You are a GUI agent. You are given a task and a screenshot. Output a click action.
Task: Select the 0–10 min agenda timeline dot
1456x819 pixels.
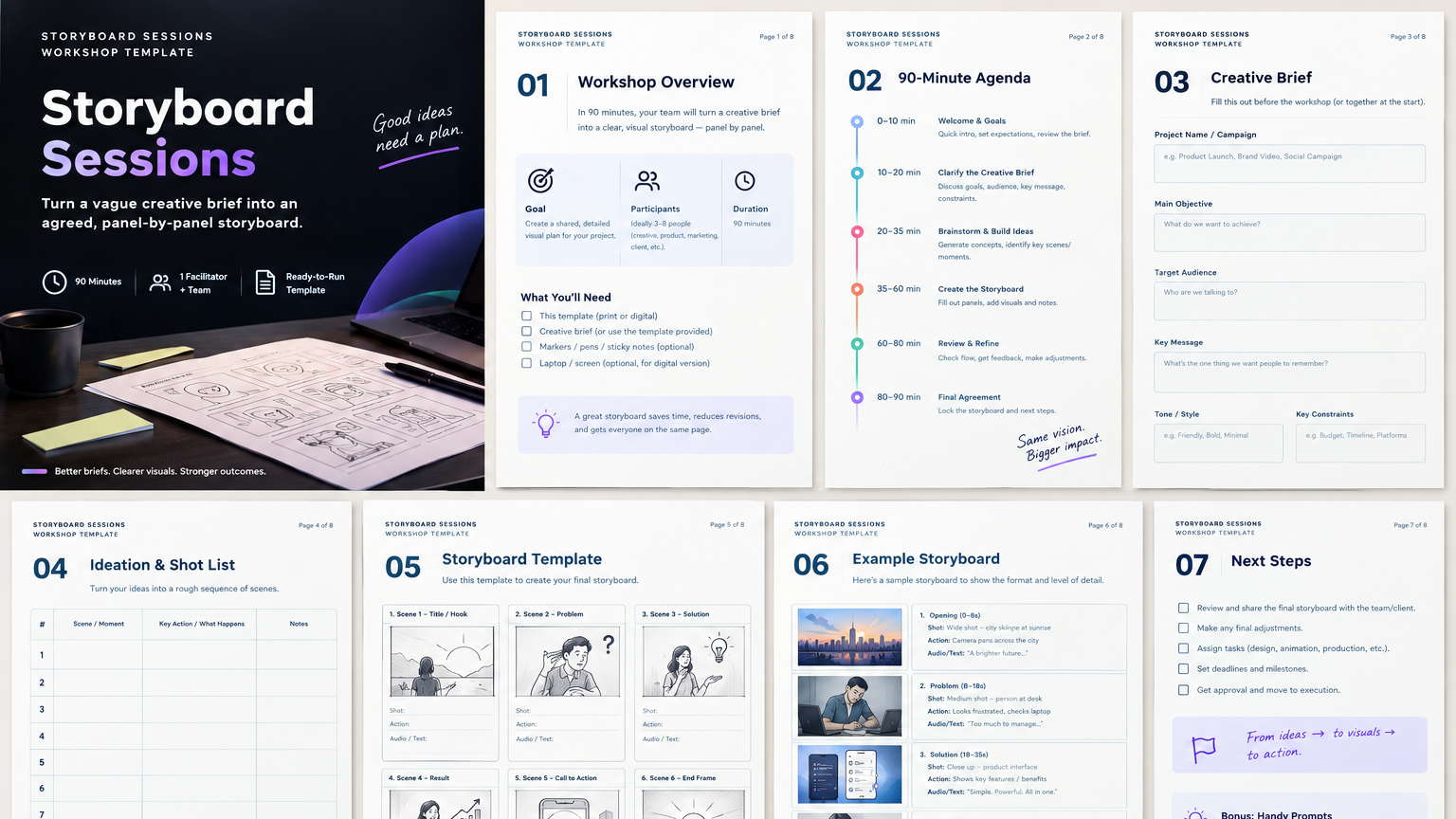tap(857, 121)
